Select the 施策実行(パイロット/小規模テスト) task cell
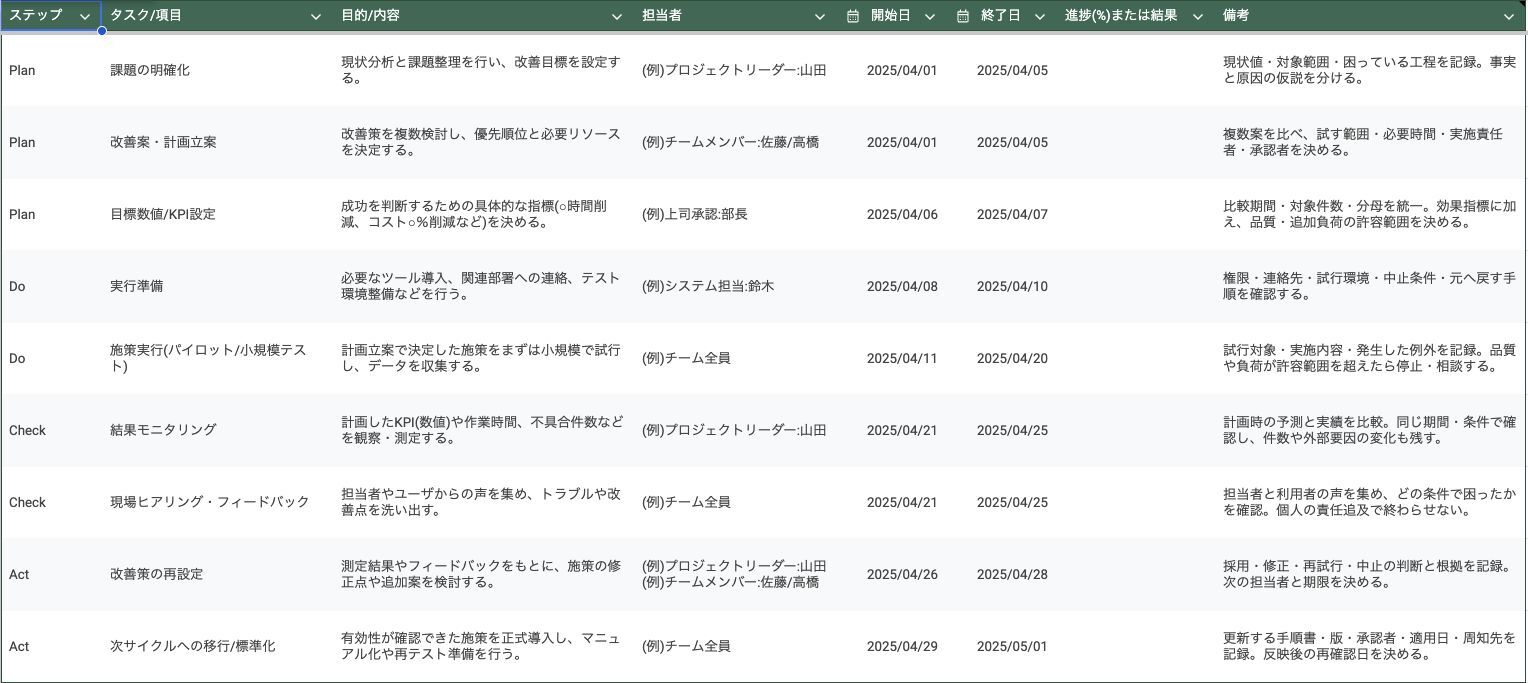 point(217,358)
